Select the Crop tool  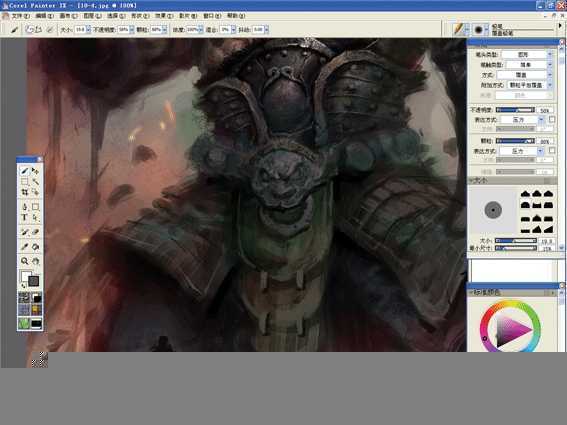24,192
